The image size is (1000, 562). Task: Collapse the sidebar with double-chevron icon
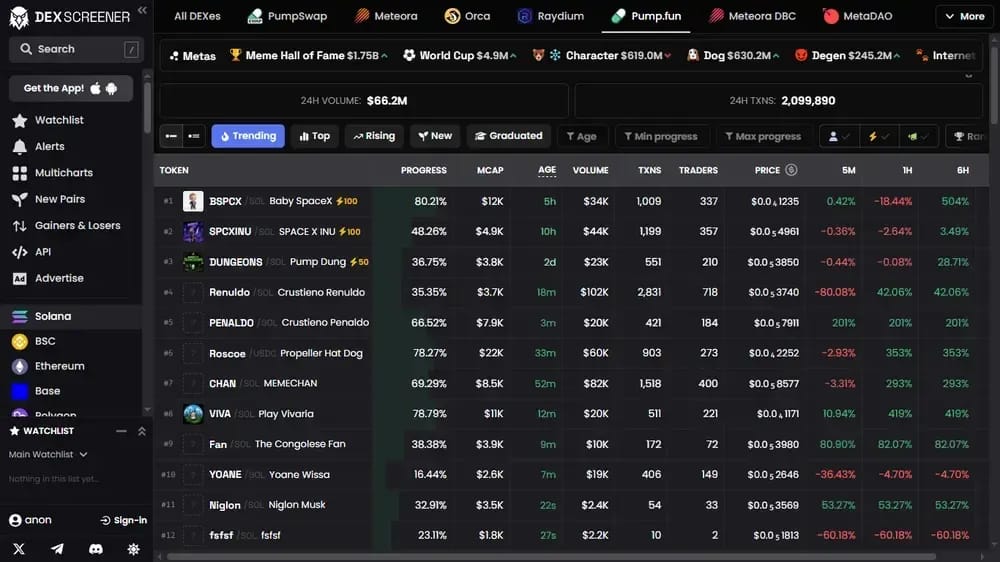coord(142,10)
